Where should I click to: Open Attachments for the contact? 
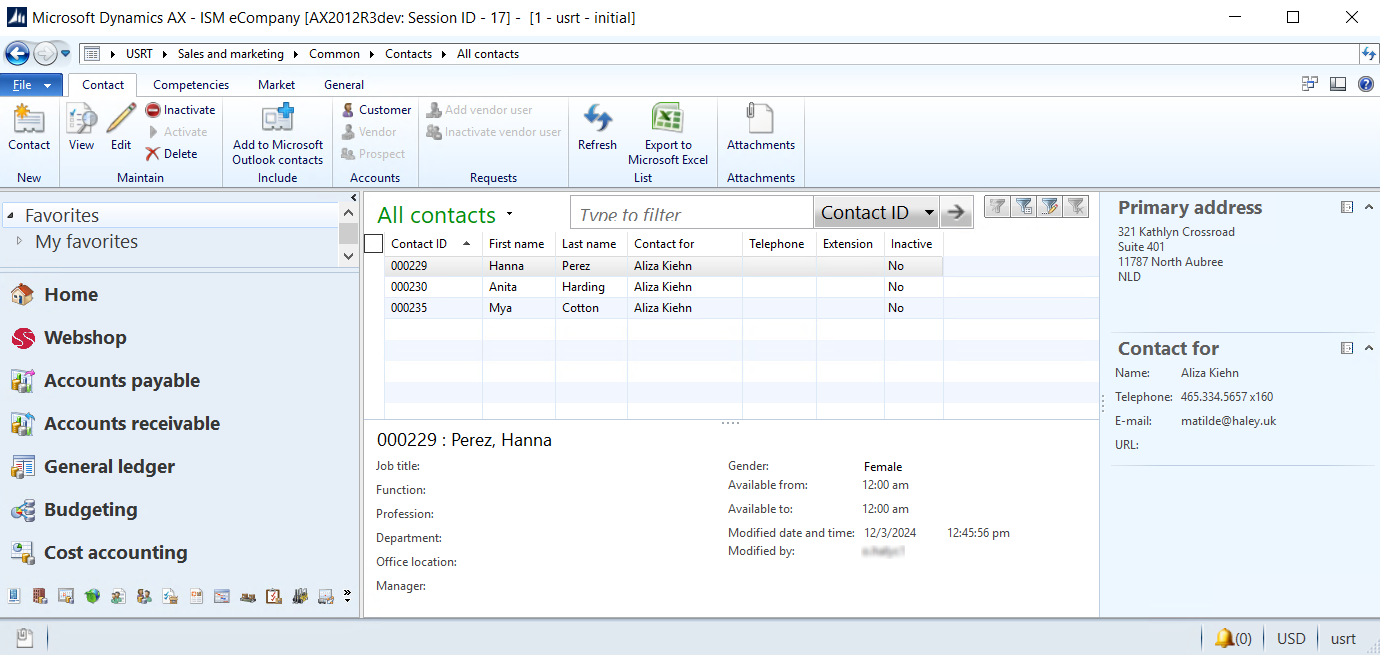pyautogui.click(x=761, y=128)
